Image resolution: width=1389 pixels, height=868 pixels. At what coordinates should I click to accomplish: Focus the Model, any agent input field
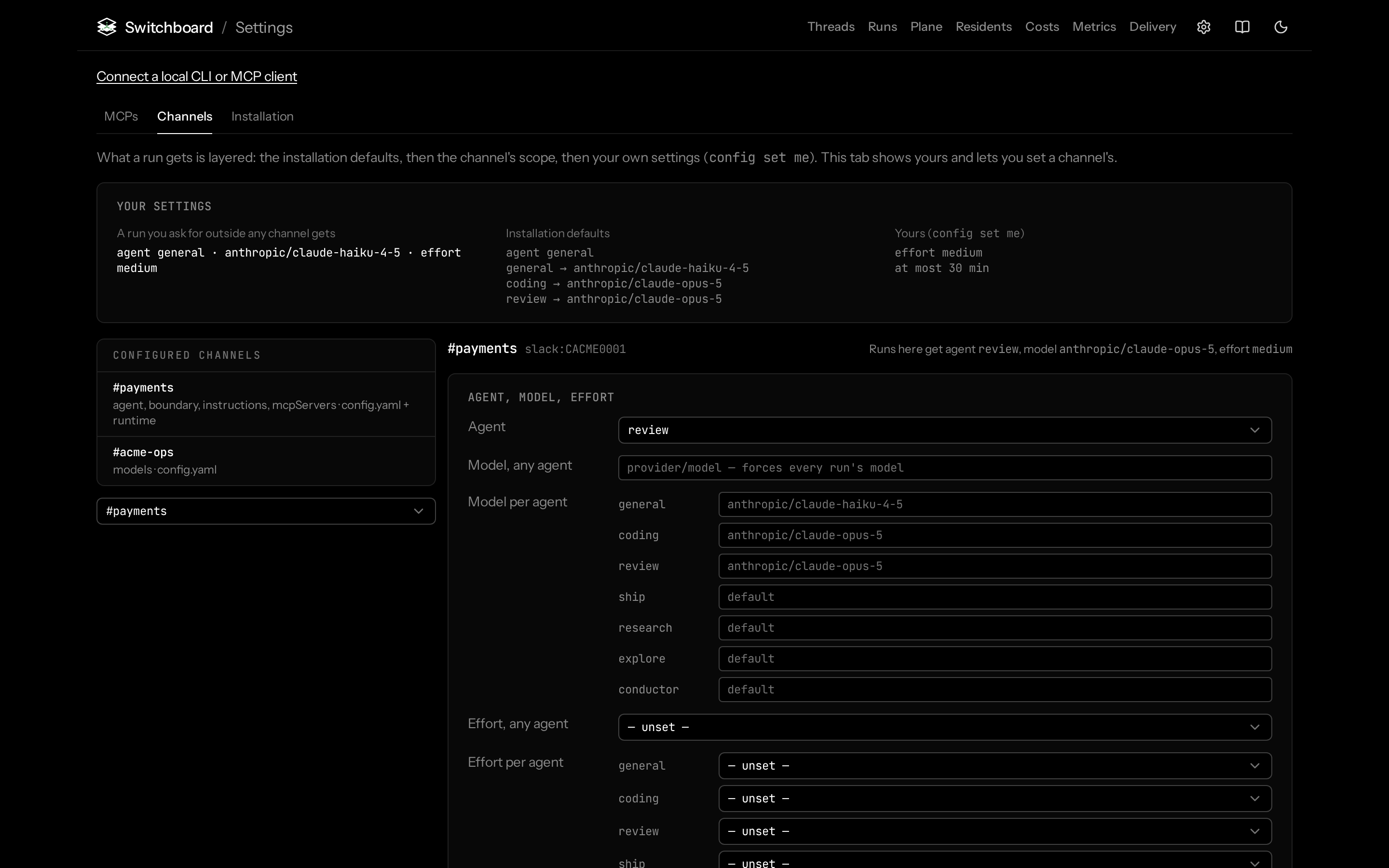click(x=945, y=468)
